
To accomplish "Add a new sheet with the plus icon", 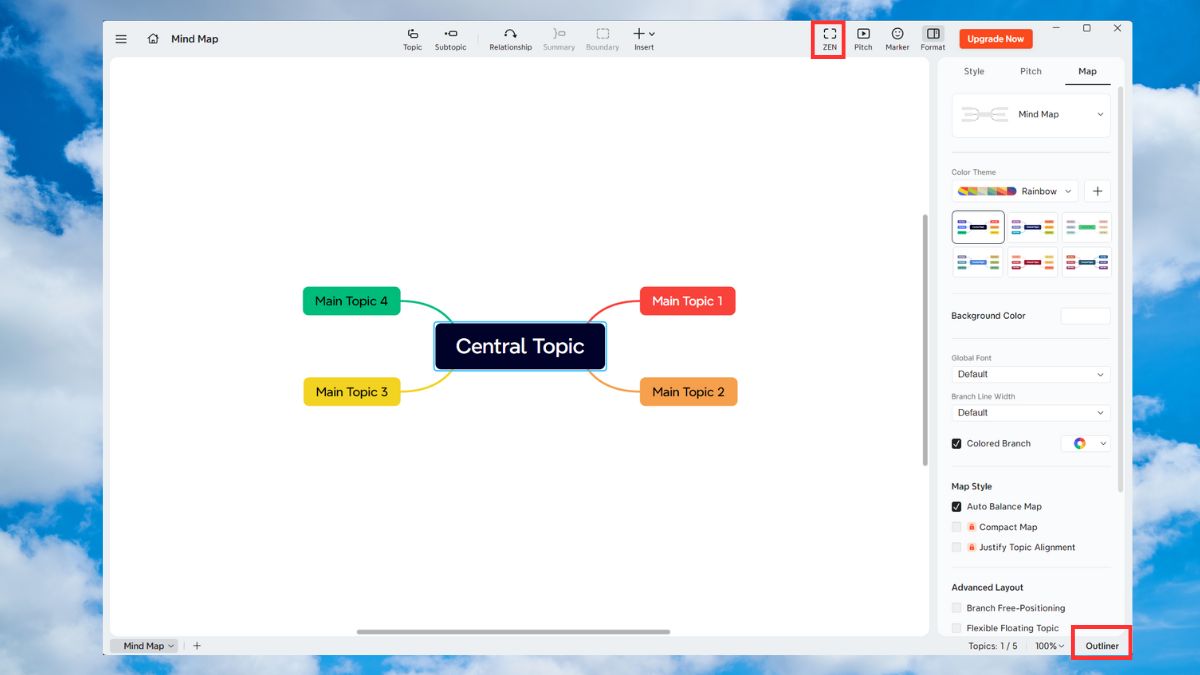I will (197, 646).
